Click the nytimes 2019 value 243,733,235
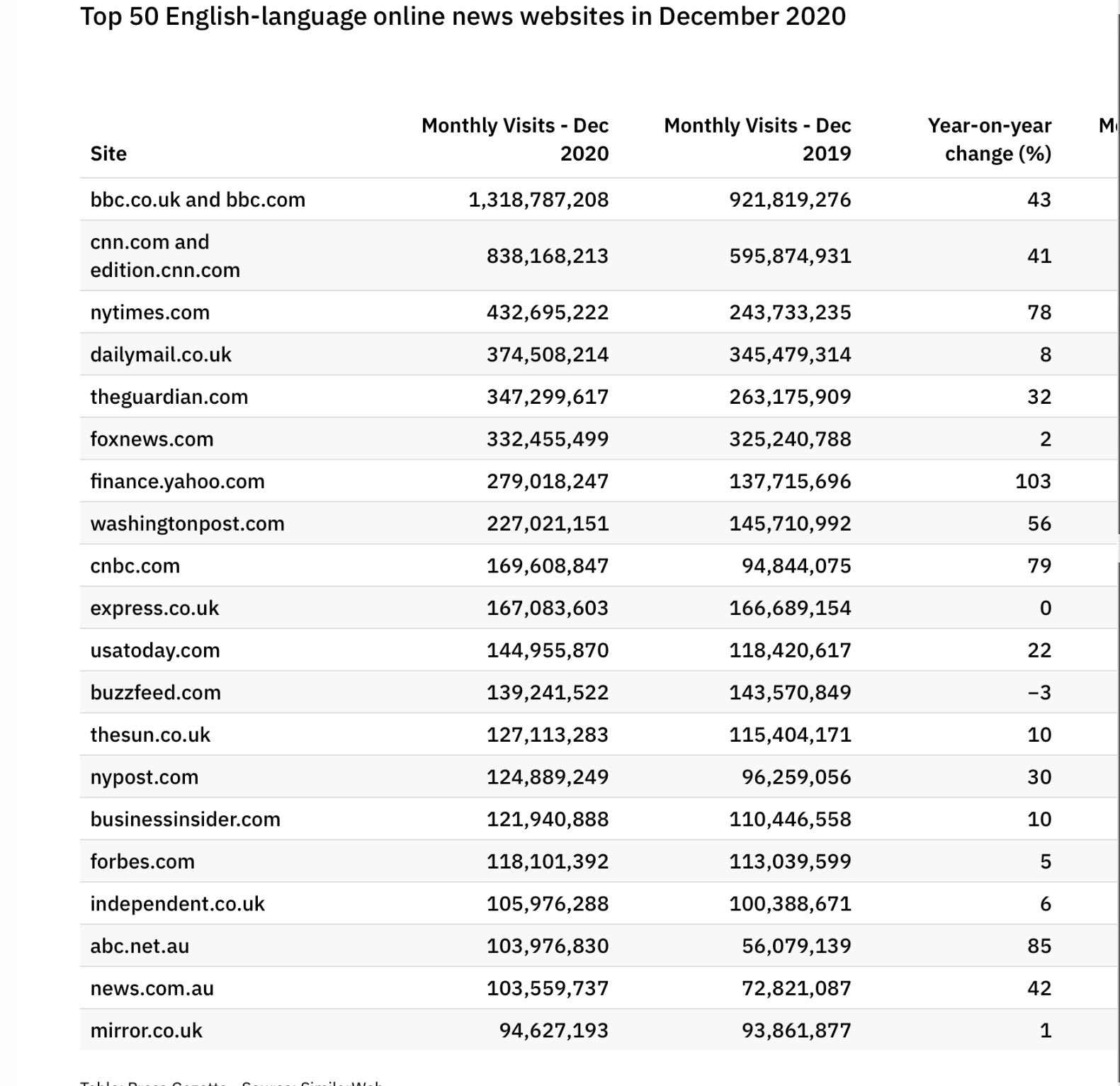This screenshot has height=1086, width=1120. point(791,312)
